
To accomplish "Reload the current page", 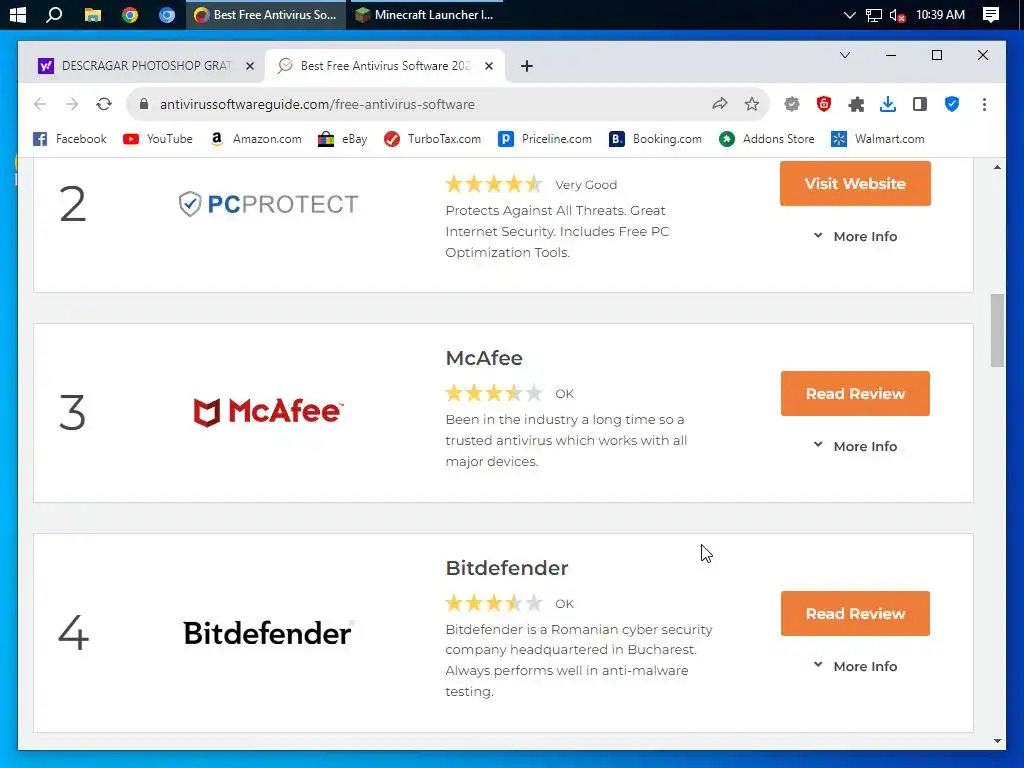I will pyautogui.click(x=104, y=104).
